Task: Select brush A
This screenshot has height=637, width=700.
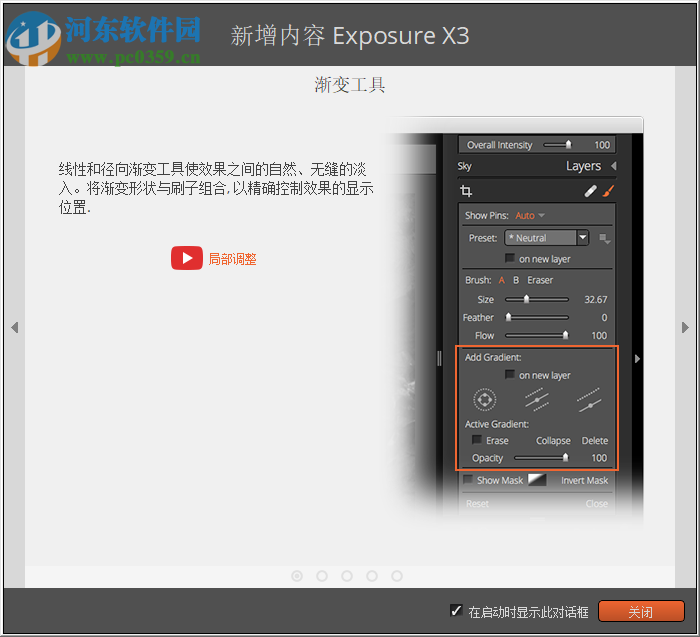Action: (502, 280)
